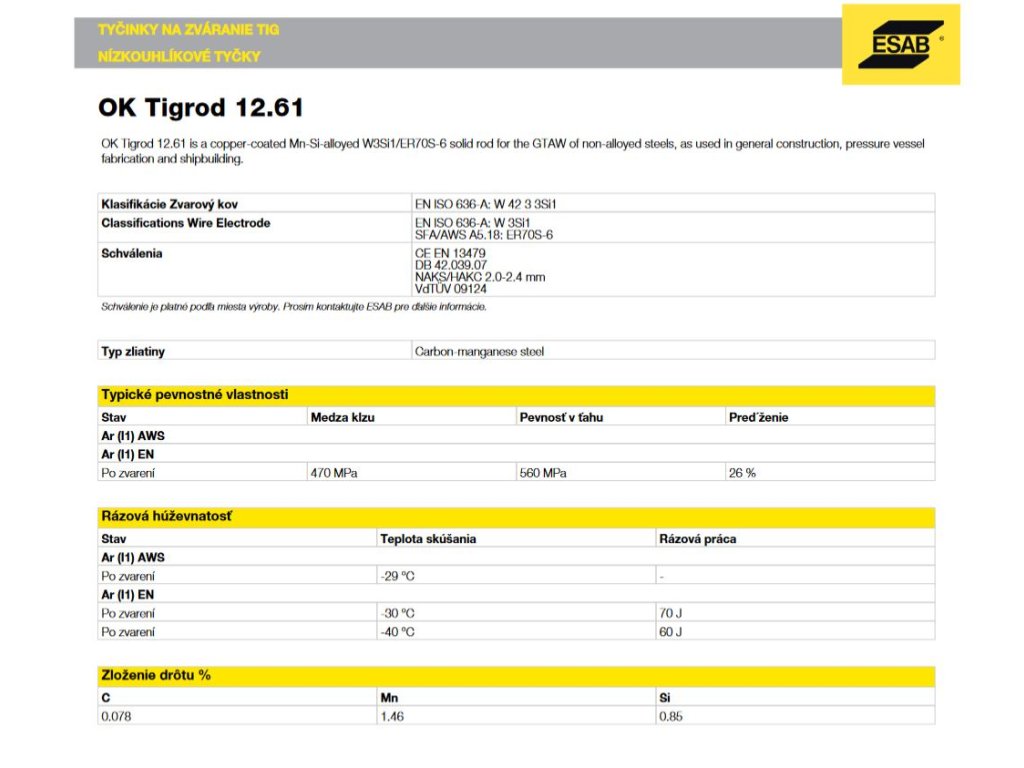
Task: Click approval 'DB 42.039.07'
Action: pos(451,265)
